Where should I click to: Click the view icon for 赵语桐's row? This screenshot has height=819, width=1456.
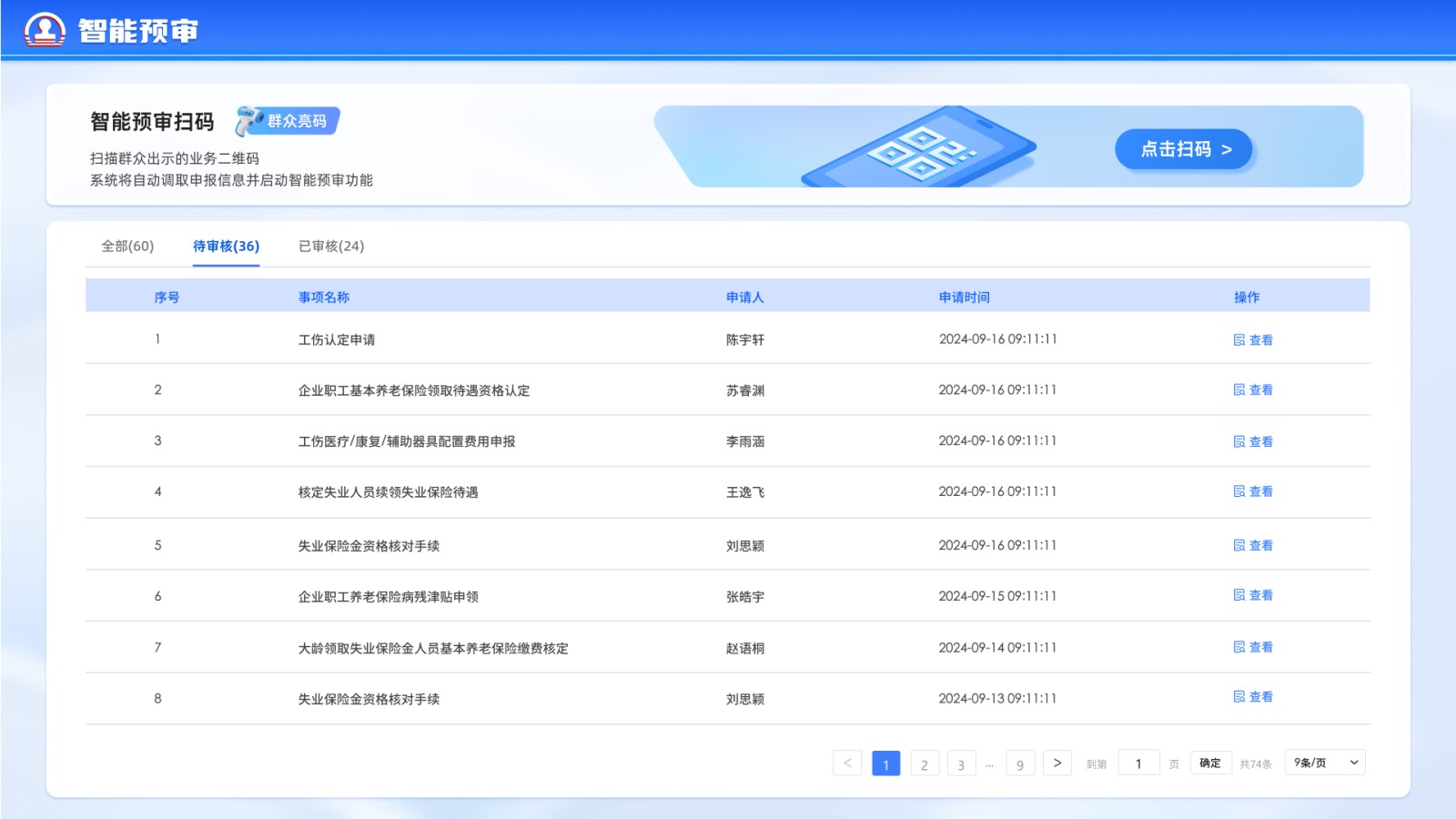click(1239, 647)
